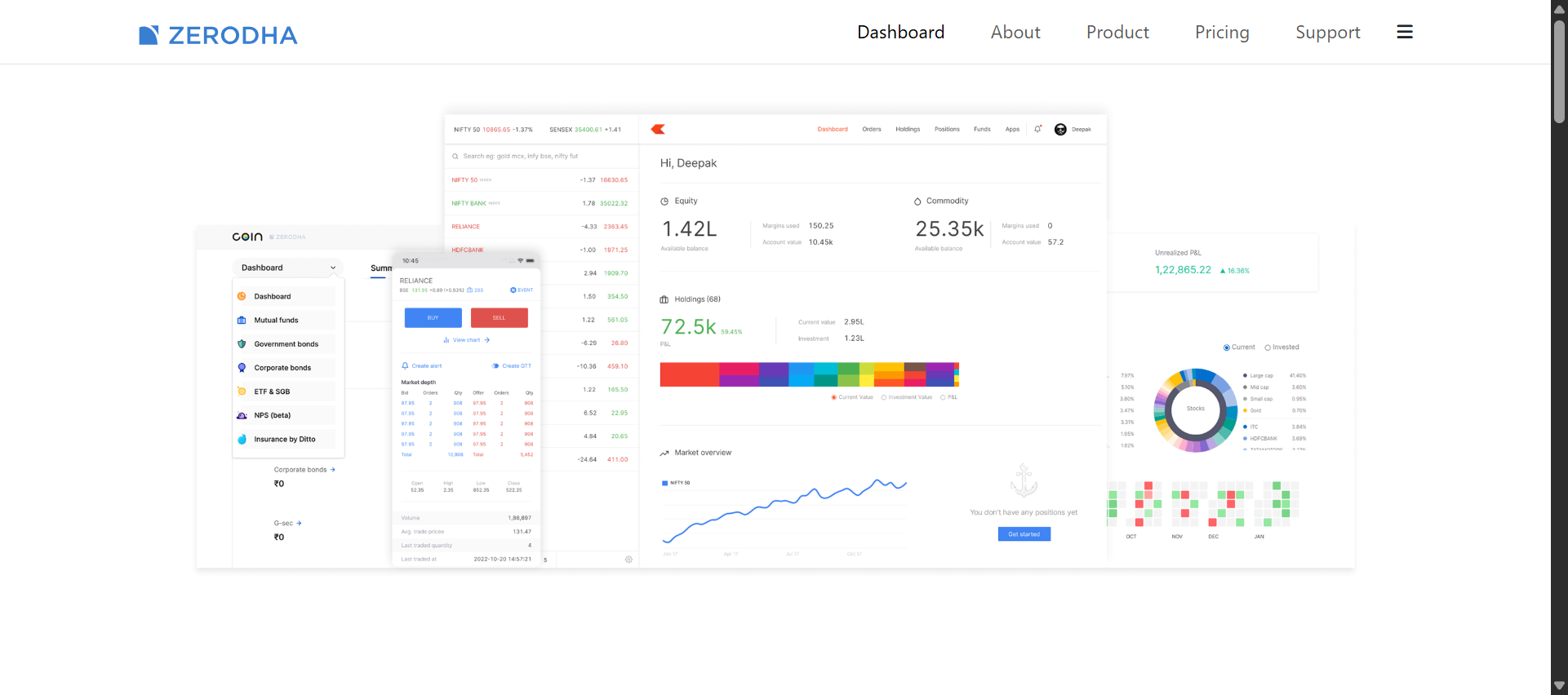Click the Zerodha logo
This screenshot has height=695, width=1568.
click(218, 35)
